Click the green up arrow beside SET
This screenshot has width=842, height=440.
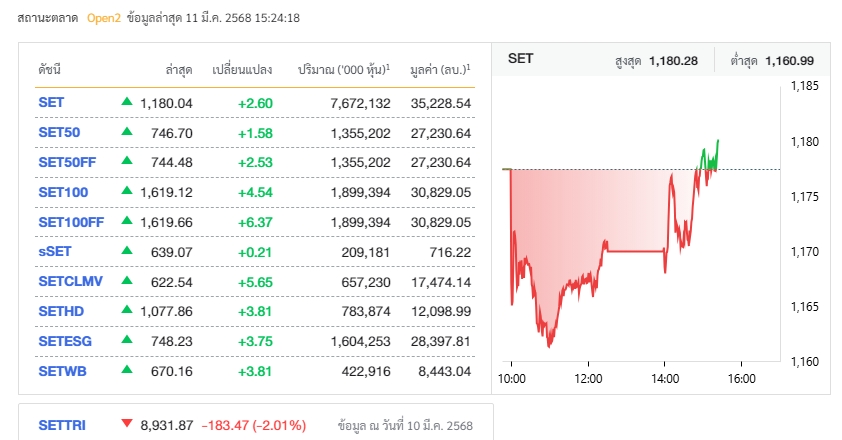click(x=126, y=102)
